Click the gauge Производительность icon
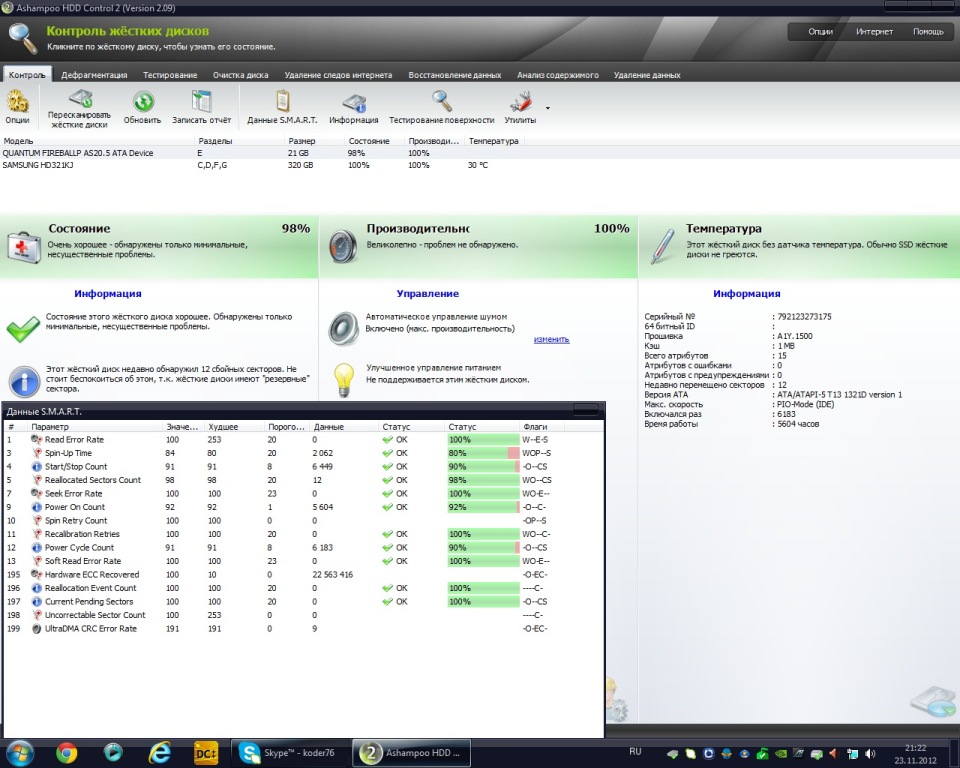The image size is (960, 768). tap(342, 247)
